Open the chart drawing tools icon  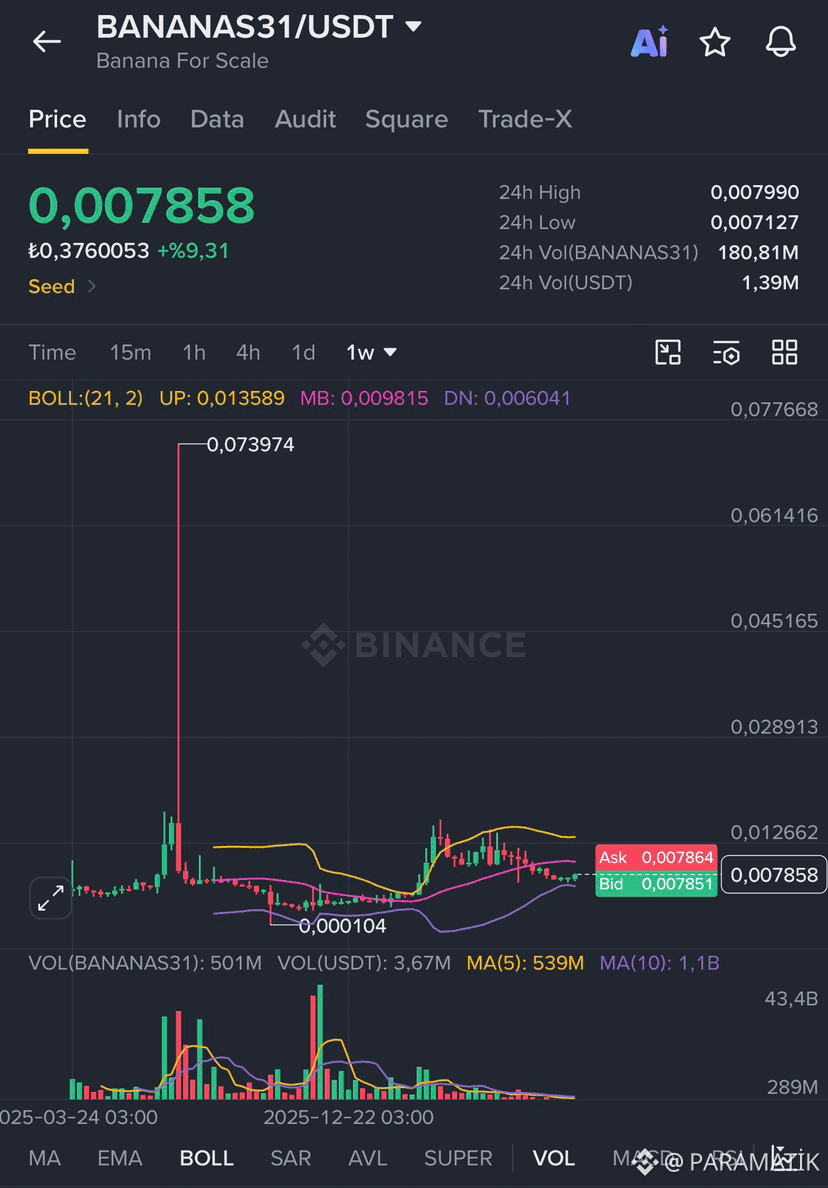coord(668,352)
